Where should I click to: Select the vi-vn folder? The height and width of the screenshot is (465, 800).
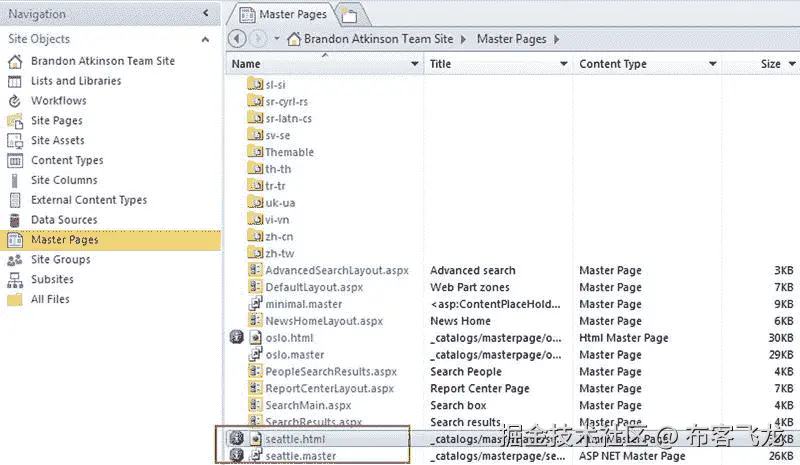(277, 219)
